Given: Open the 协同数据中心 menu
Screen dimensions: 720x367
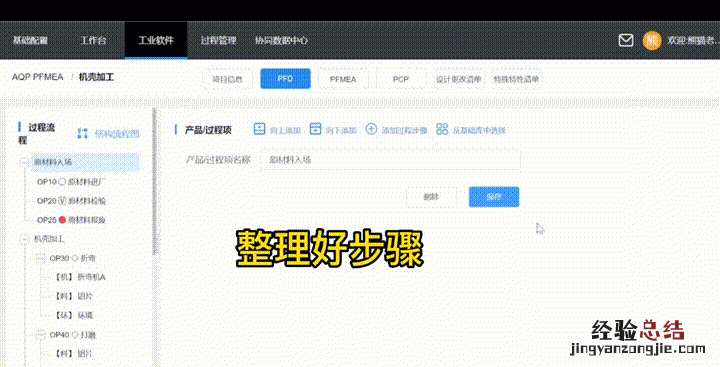Looking at the screenshot, I should pyautogui.click(x=281, y=40).
